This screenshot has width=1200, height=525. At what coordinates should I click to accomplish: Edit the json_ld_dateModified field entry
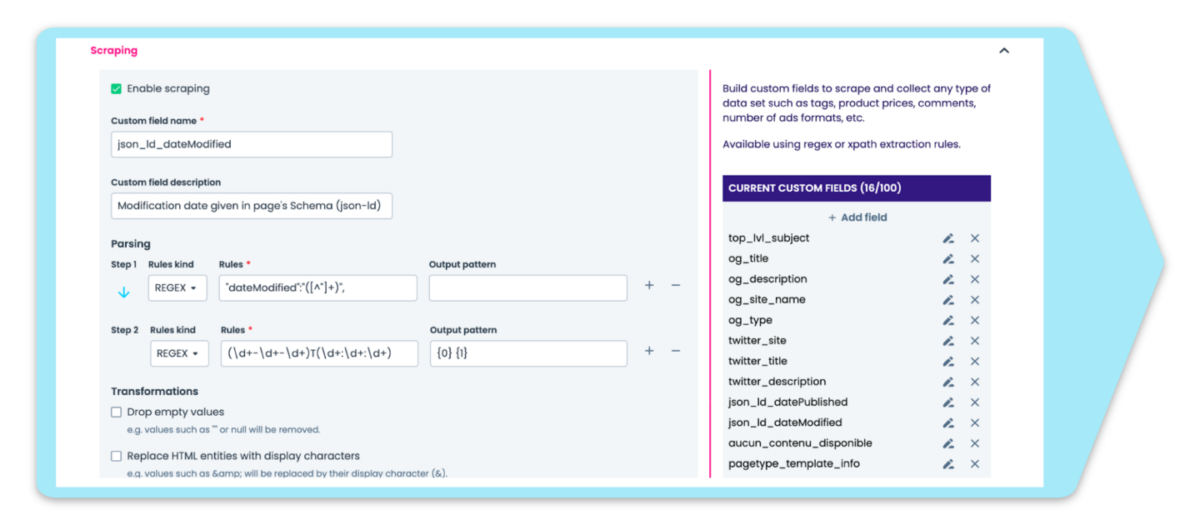948,423
